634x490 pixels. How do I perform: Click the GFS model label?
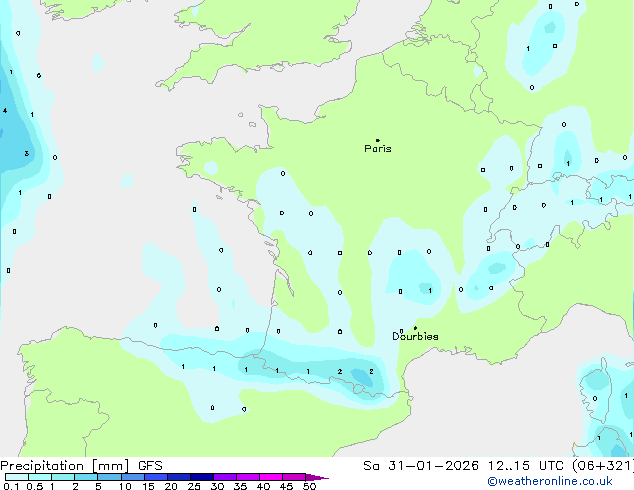(150, 466)
